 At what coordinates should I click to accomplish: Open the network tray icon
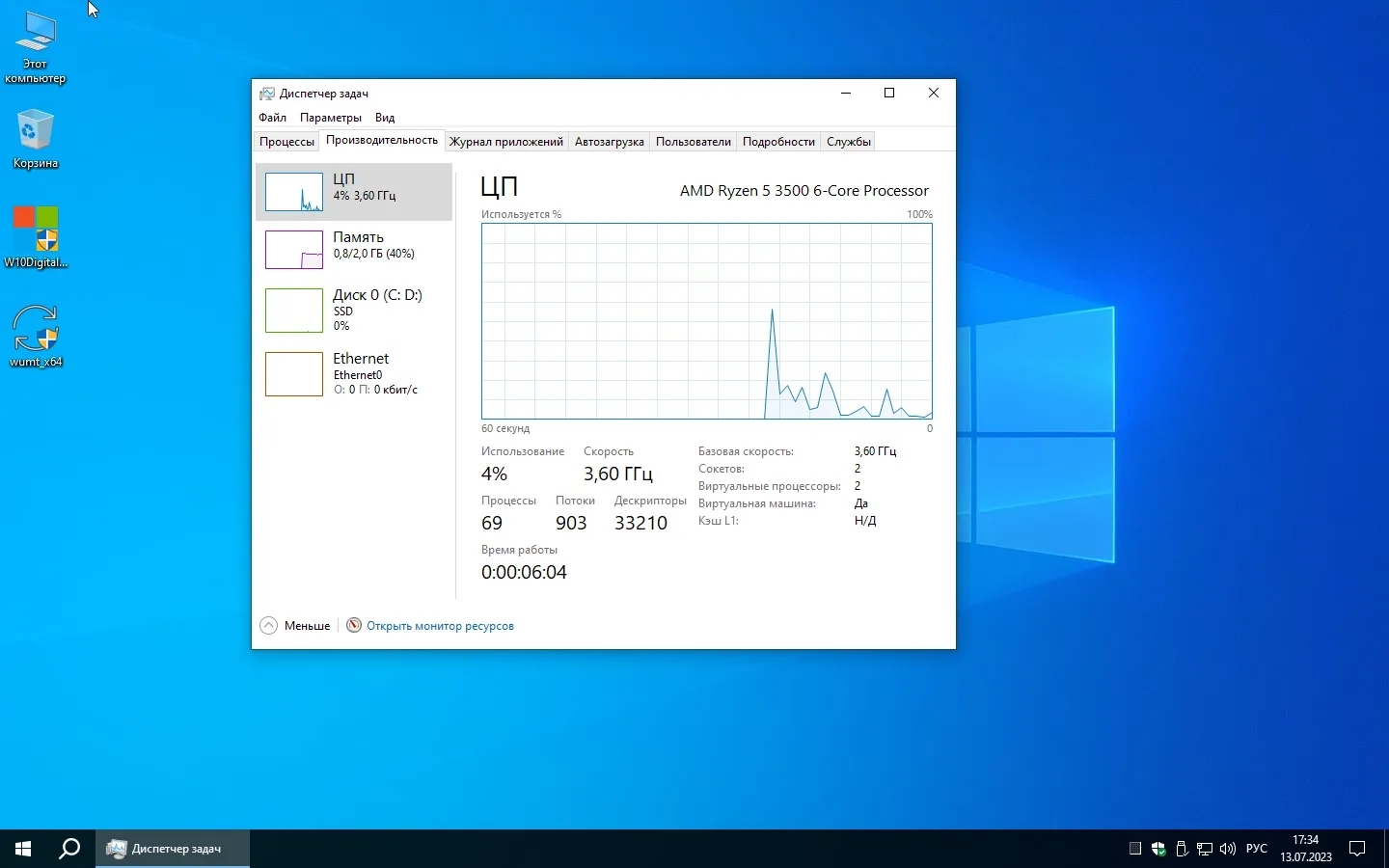coord(1205,849)
